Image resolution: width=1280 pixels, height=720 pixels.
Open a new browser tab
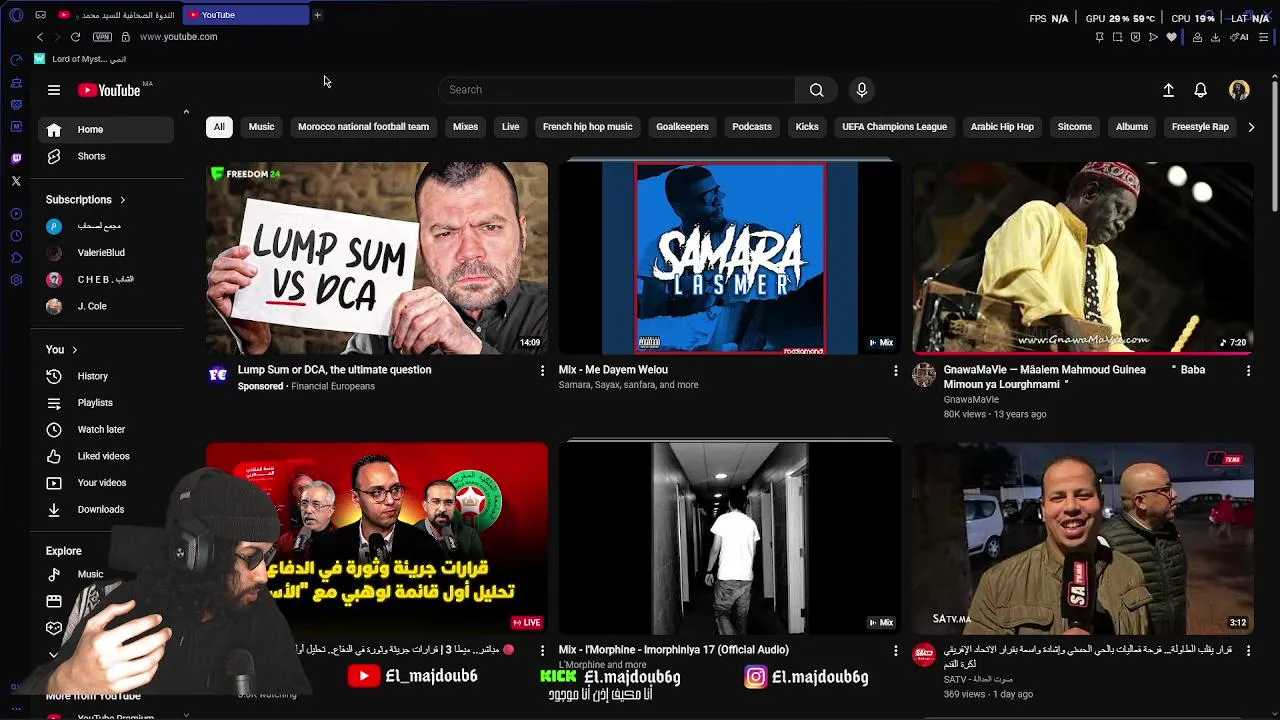(x=317, y=15)
